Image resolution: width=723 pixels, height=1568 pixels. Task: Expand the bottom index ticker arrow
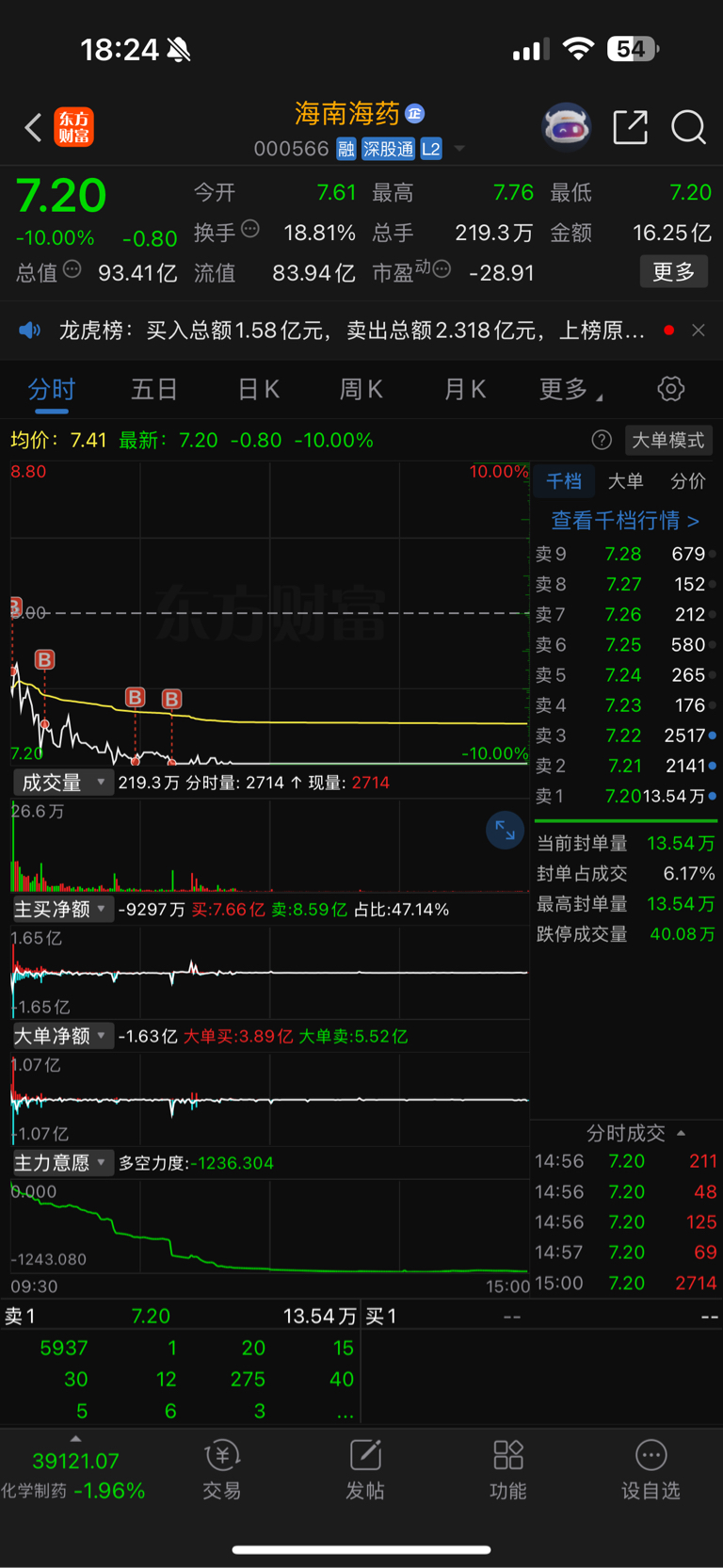pyautogui.click(x=75, y=1438)
